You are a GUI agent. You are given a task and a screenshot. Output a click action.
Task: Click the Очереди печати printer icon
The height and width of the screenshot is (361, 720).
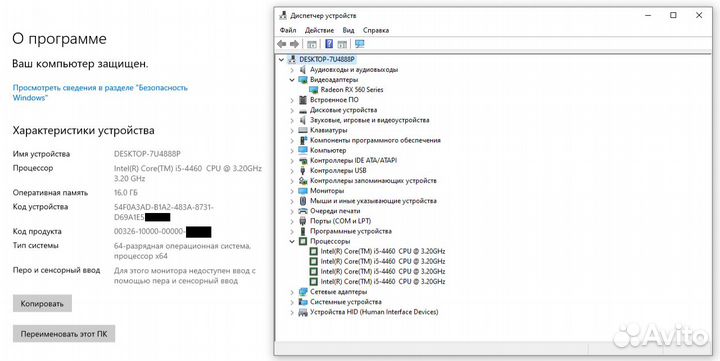pyautogui.click(x=303, y=211)
